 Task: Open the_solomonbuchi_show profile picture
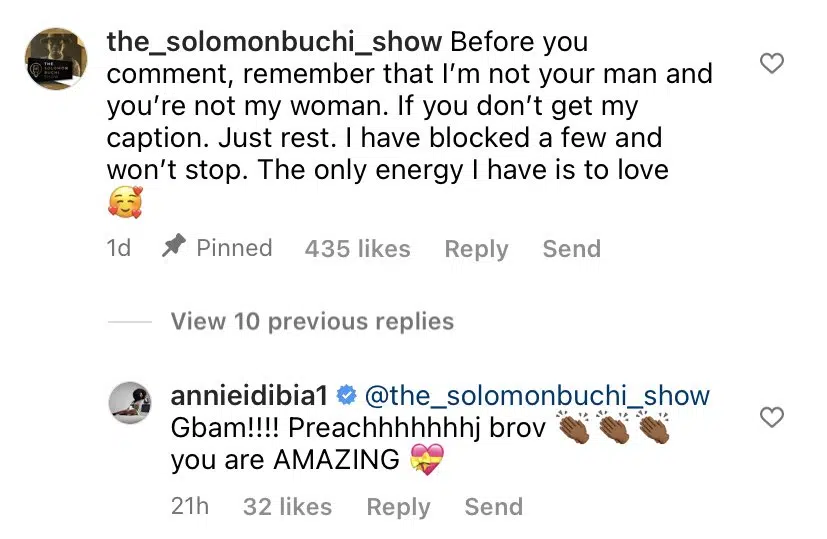[55, 60]
